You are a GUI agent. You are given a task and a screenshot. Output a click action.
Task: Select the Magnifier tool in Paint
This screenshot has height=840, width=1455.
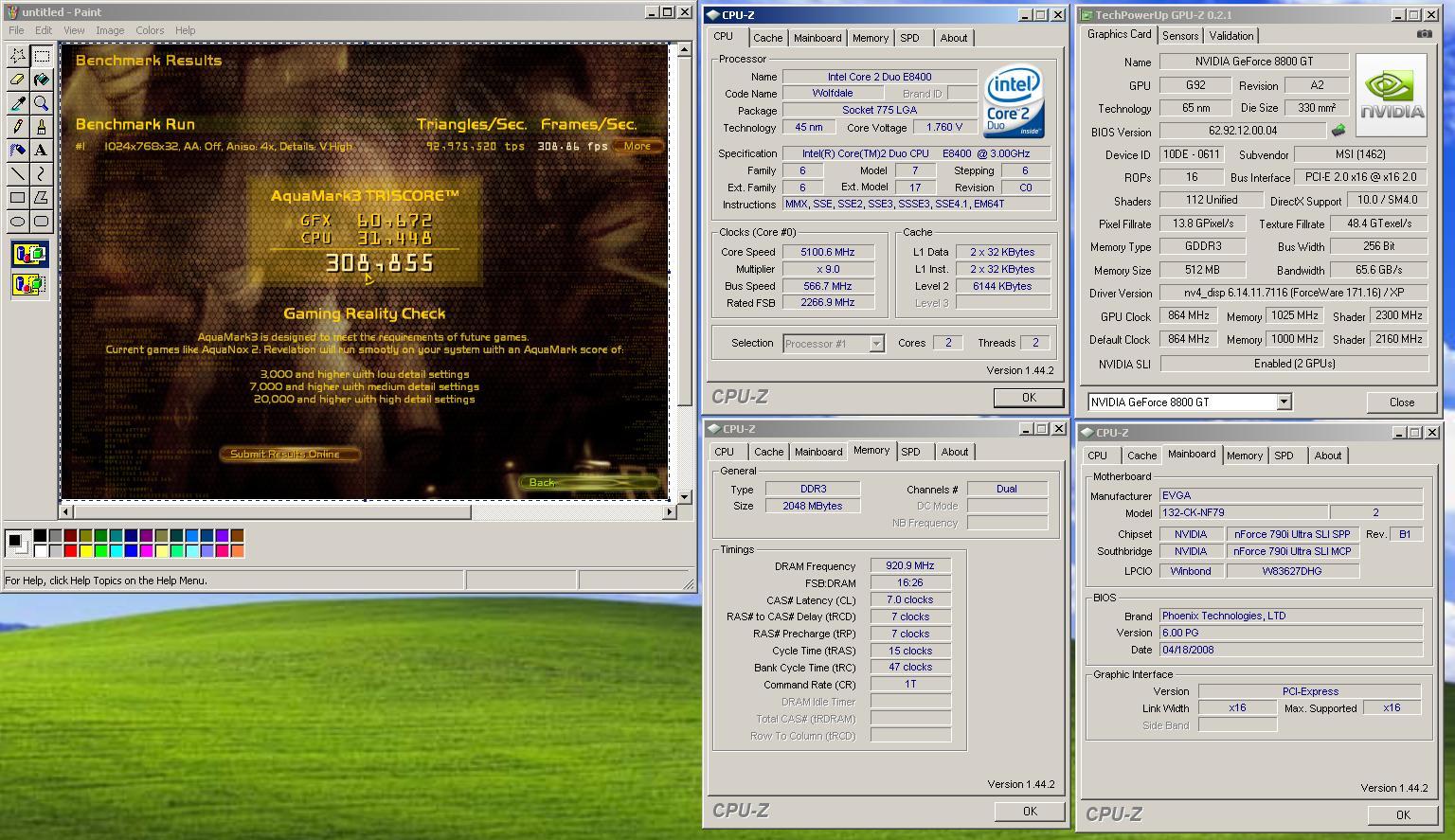pyautogui.click(x=41, y=103)
